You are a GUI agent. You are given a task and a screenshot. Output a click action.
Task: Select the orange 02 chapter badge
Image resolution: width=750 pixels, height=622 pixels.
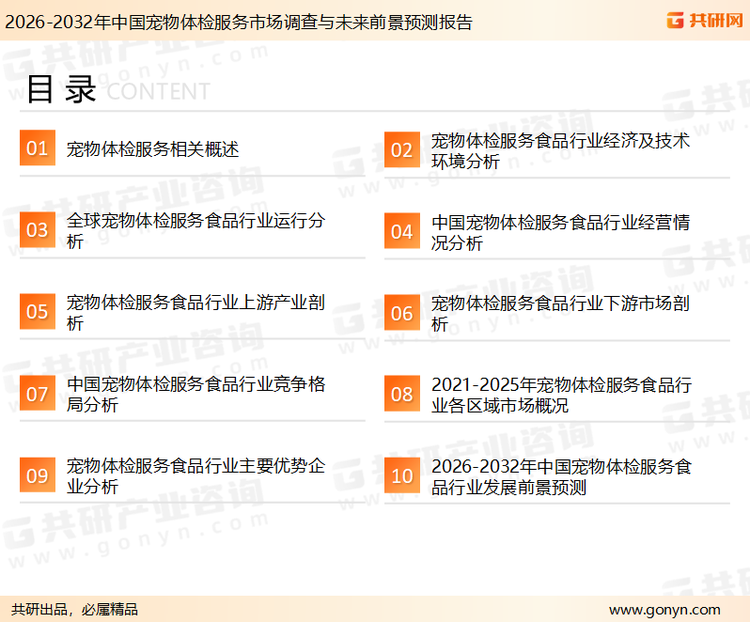402,150
